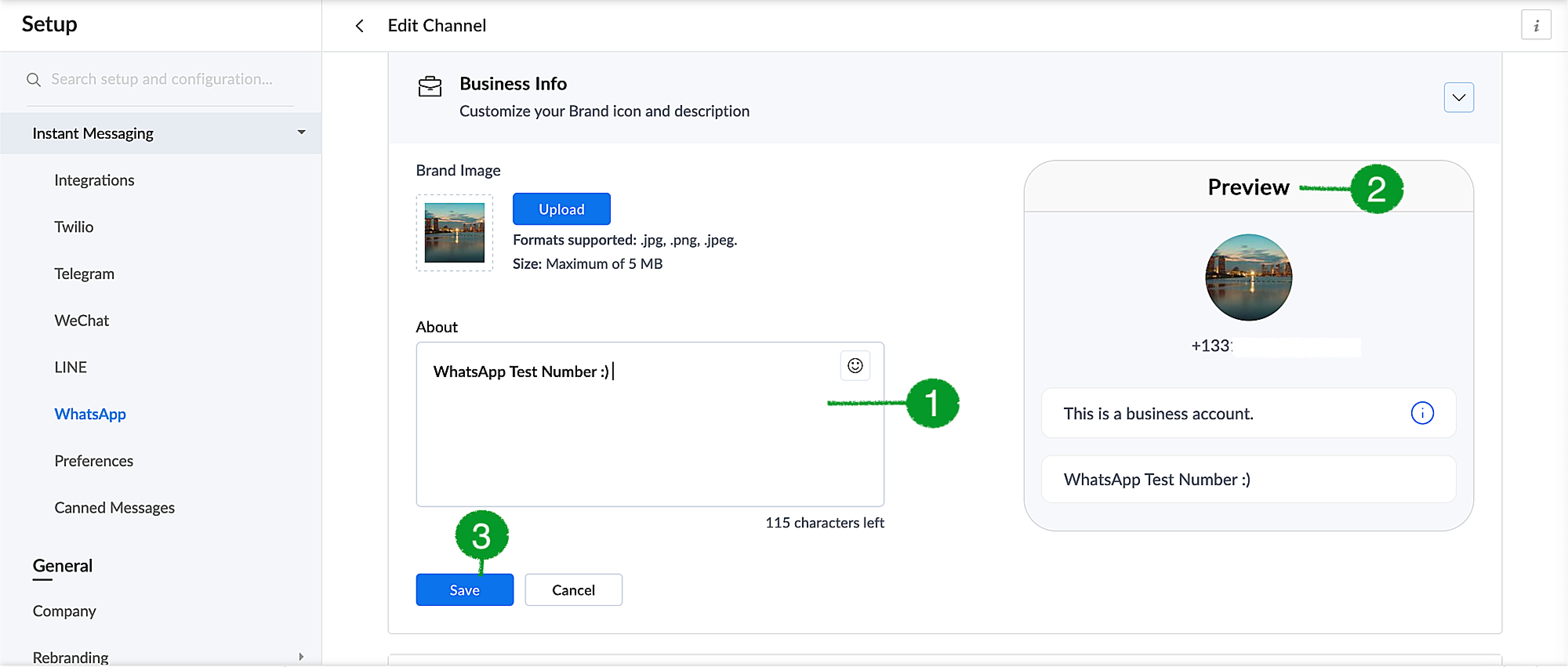Click the back arrow beside Edit Channel

point(359,25)
